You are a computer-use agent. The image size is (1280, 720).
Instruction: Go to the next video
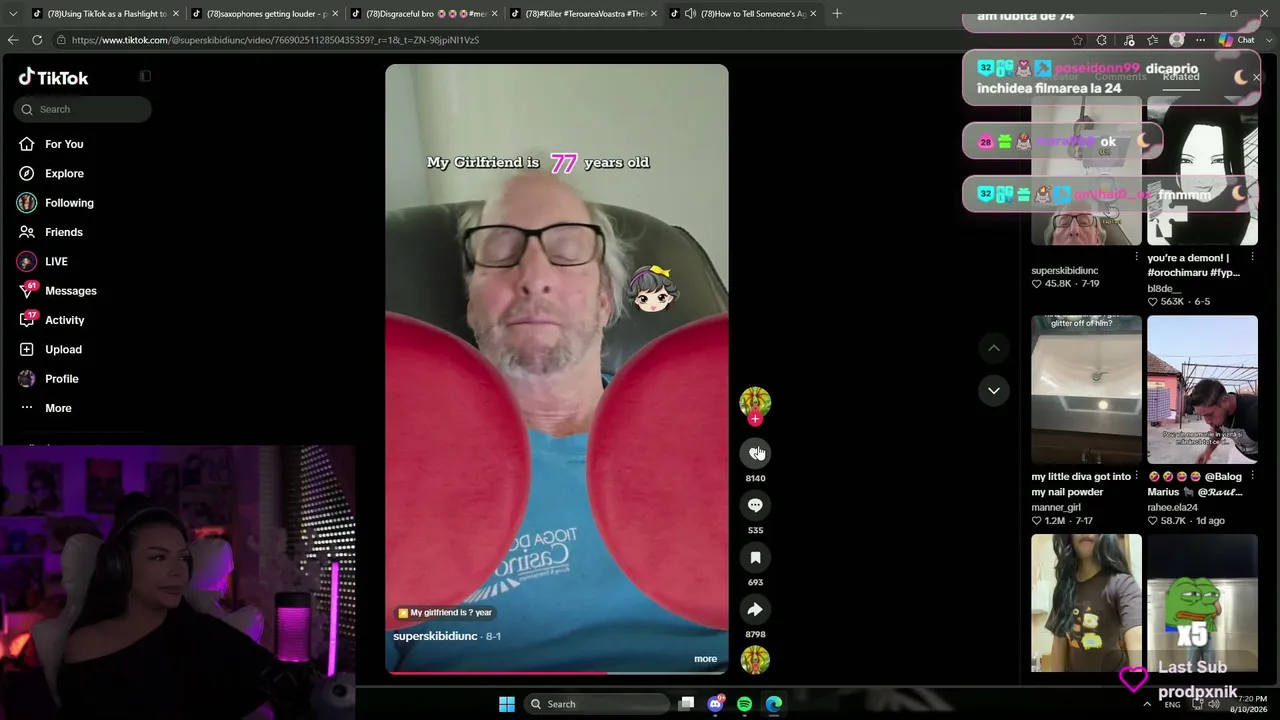click(x=994, y=391)
